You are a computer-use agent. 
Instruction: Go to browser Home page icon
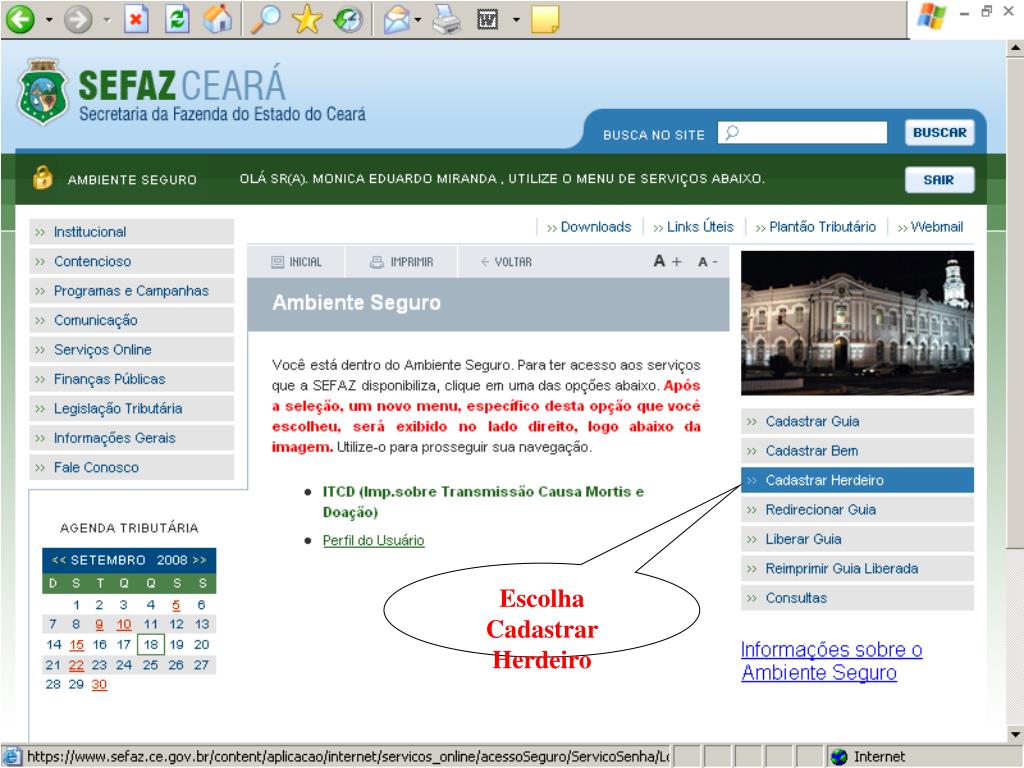tap(217, 19)
